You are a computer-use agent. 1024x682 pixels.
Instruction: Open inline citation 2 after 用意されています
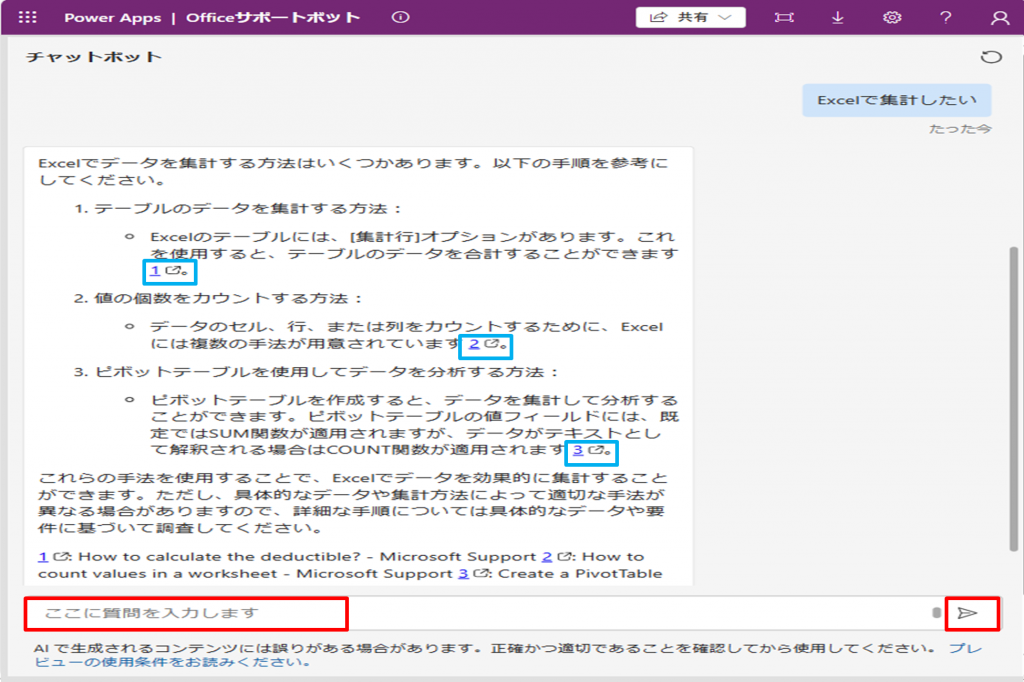click(x=474, y=344)
